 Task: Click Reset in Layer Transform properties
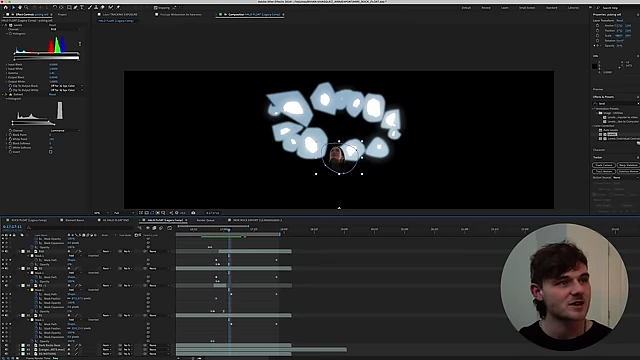click(620, 20)
